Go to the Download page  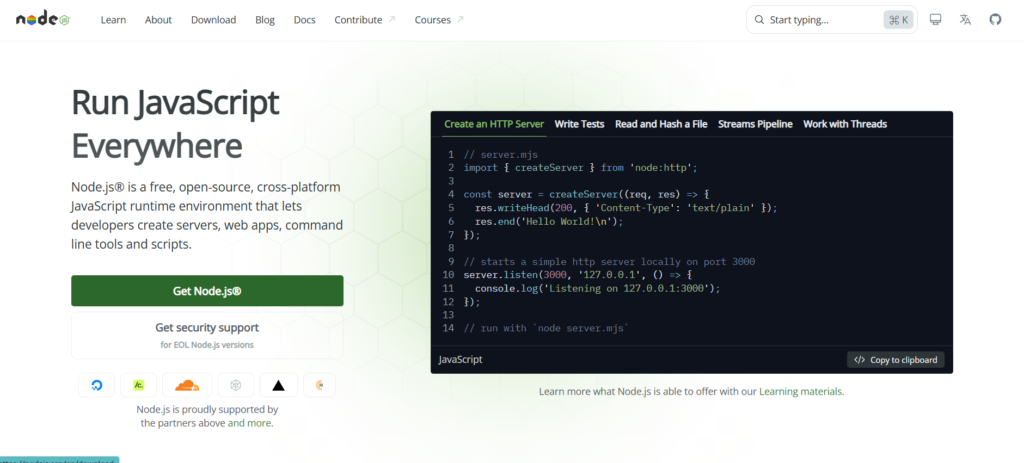point(214,20)
